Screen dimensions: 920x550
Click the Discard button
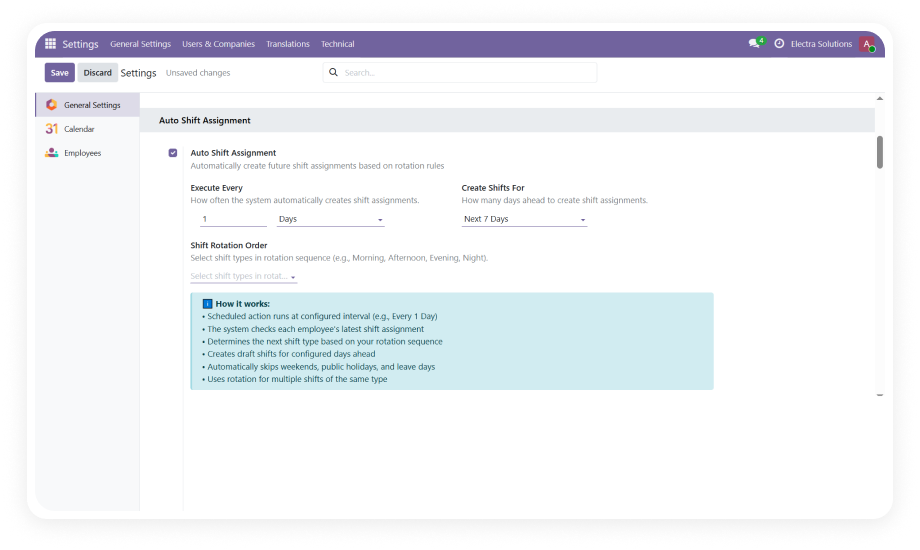97,72
